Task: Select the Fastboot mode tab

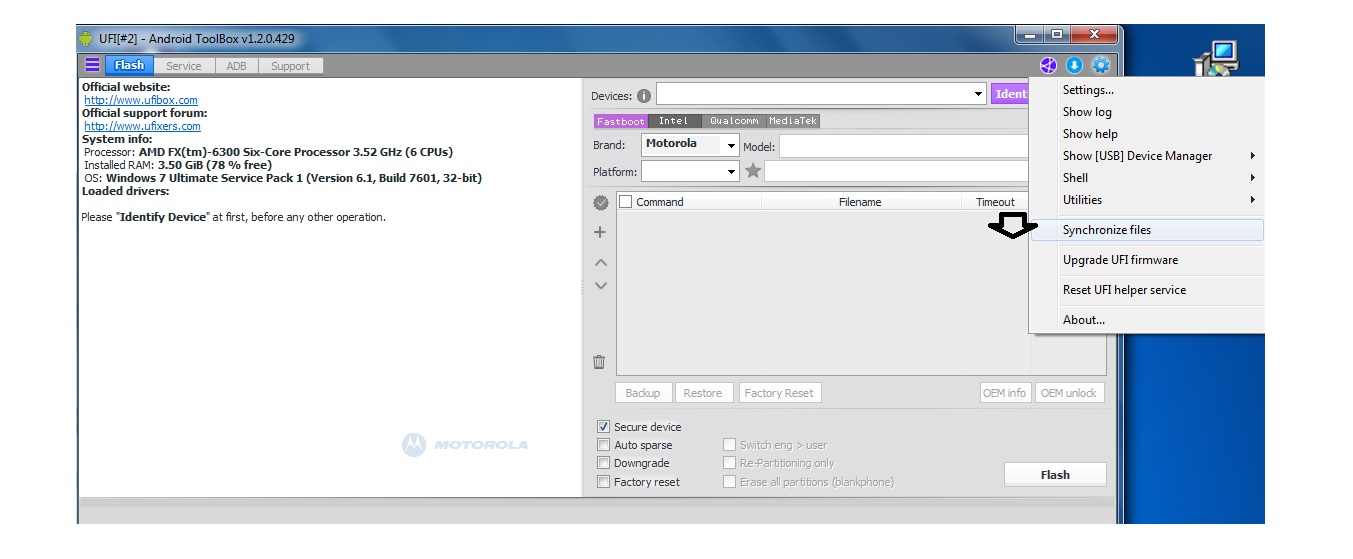Action: pos(621,121)
